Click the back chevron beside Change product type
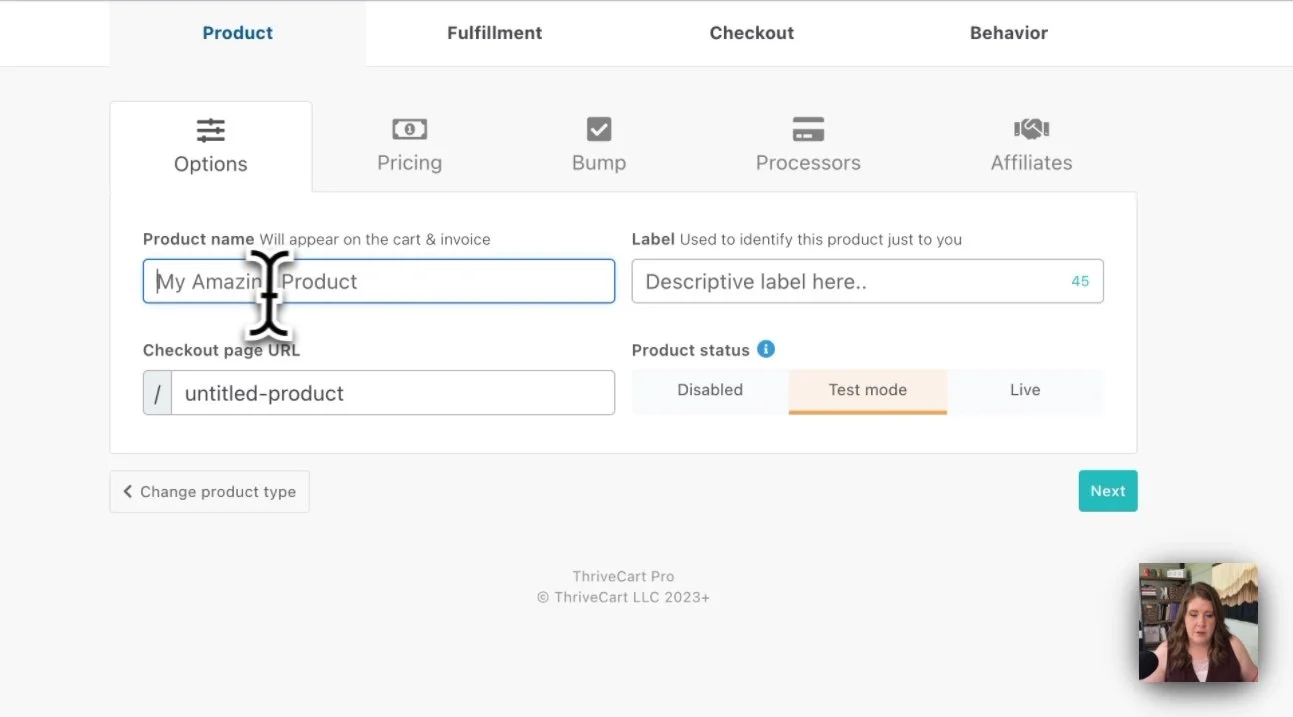1293x717 pixels. [127, 491]
